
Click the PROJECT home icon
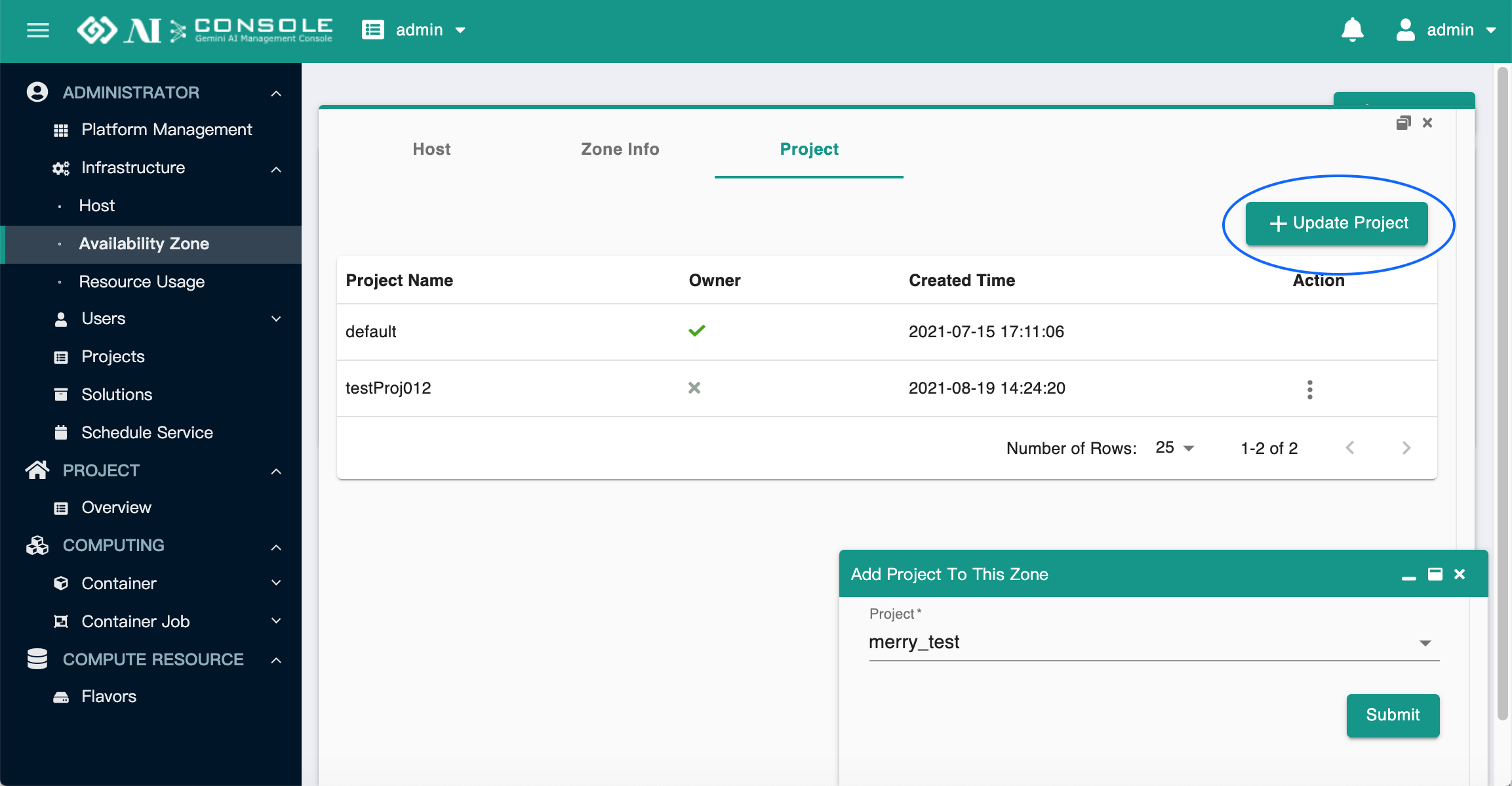pyautogui.click(x=37, y=470)
